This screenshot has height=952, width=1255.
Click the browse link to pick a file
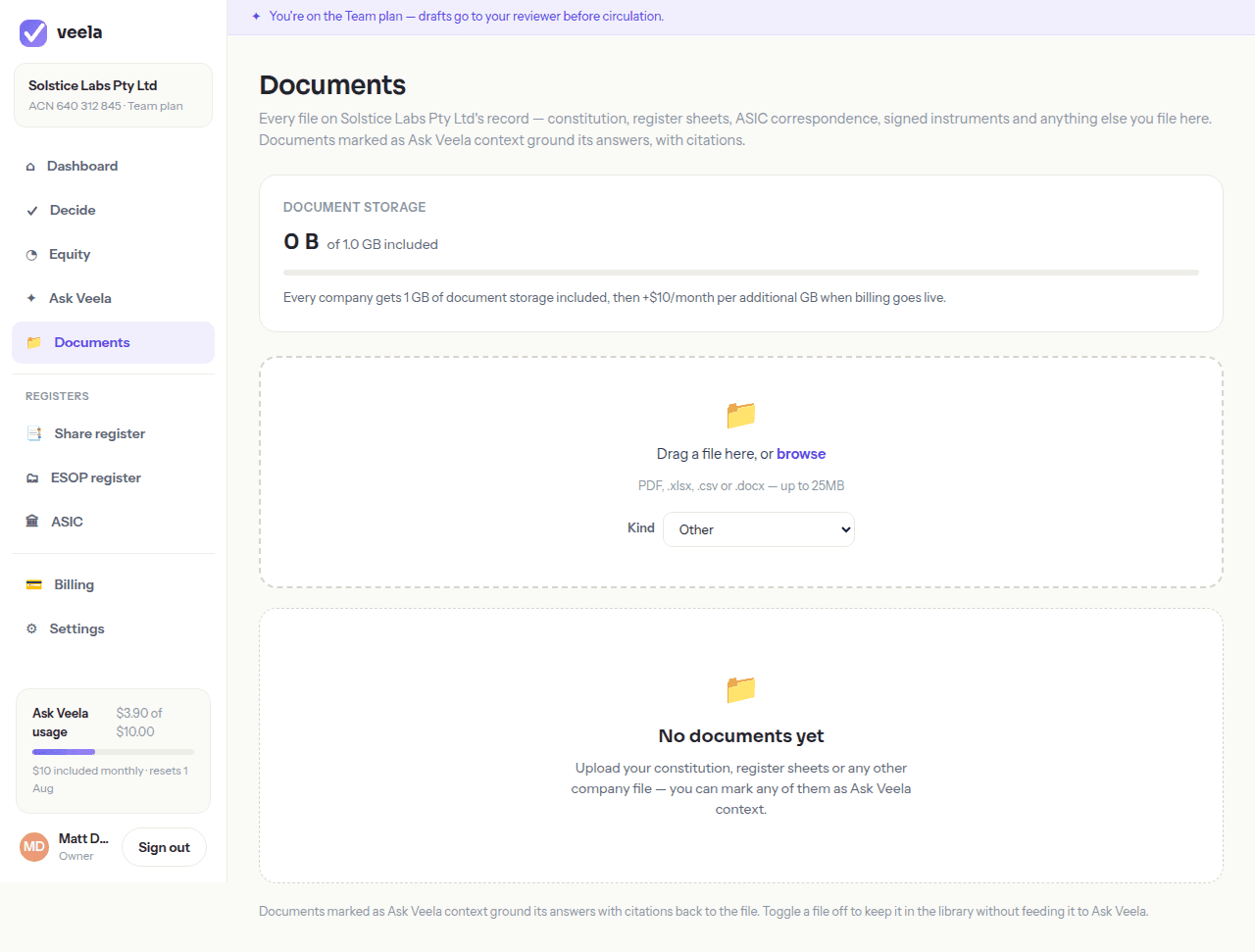point(801,454)
